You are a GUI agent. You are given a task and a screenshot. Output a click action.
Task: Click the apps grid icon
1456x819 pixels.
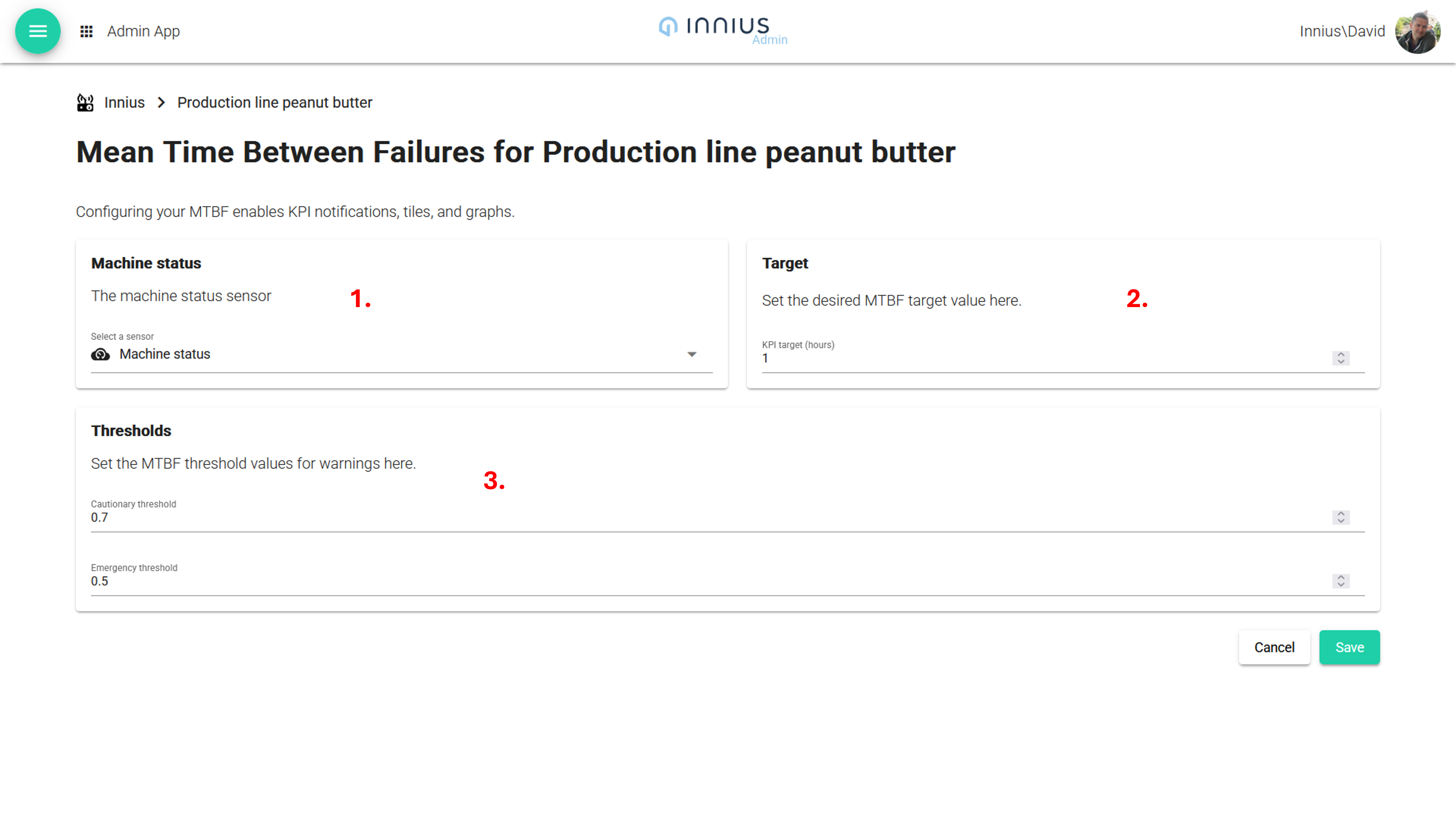click(x=86, y=31)
